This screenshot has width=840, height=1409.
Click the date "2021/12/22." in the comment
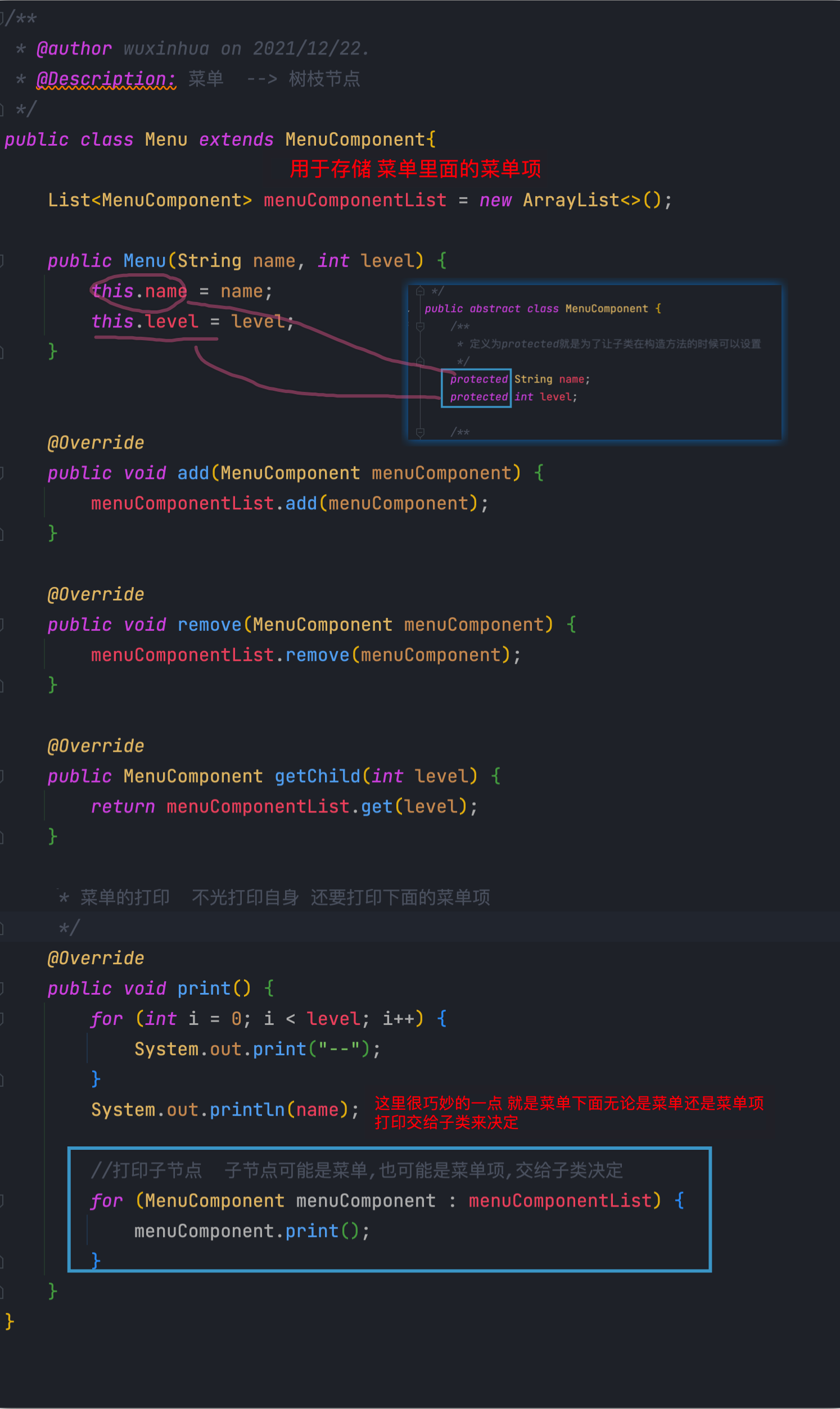click(311, 49)
